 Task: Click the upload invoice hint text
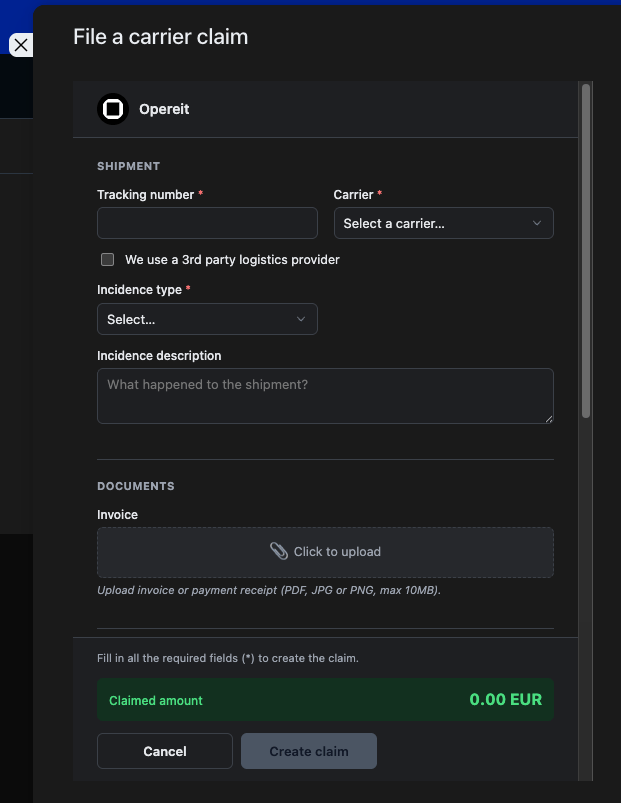pos(269,590)
